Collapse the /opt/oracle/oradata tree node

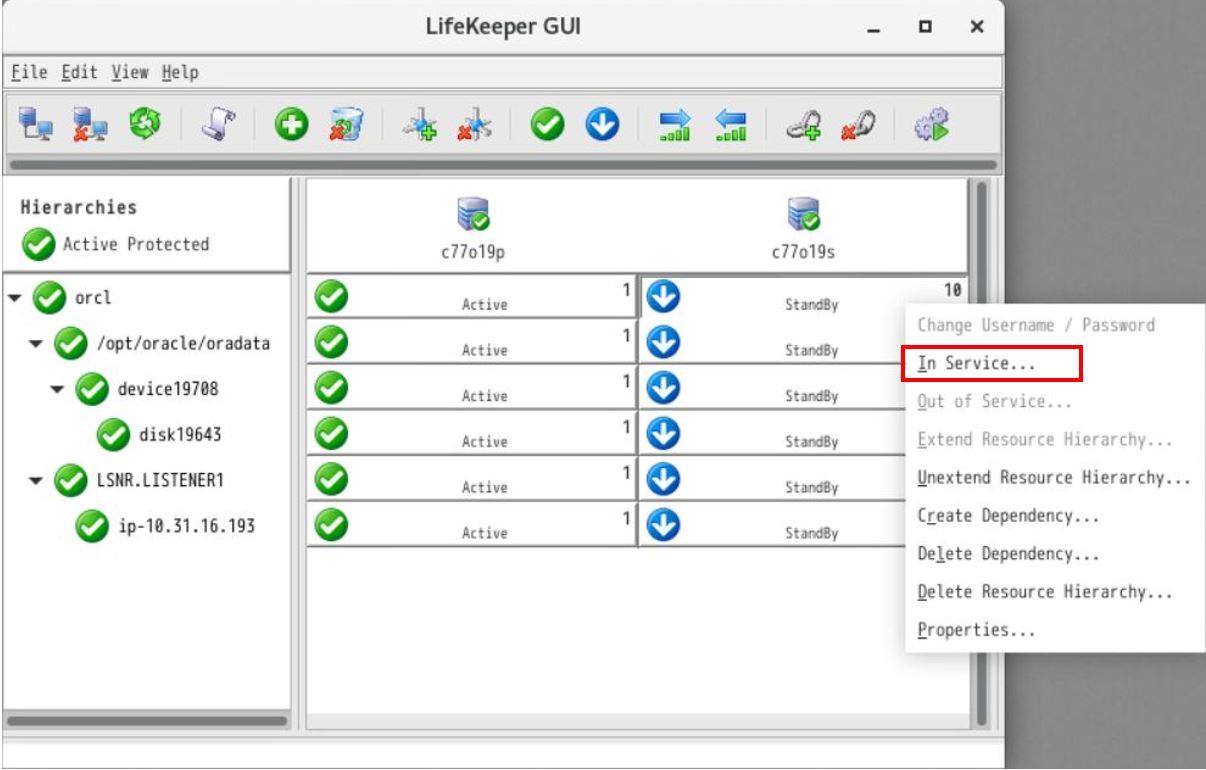35,344
